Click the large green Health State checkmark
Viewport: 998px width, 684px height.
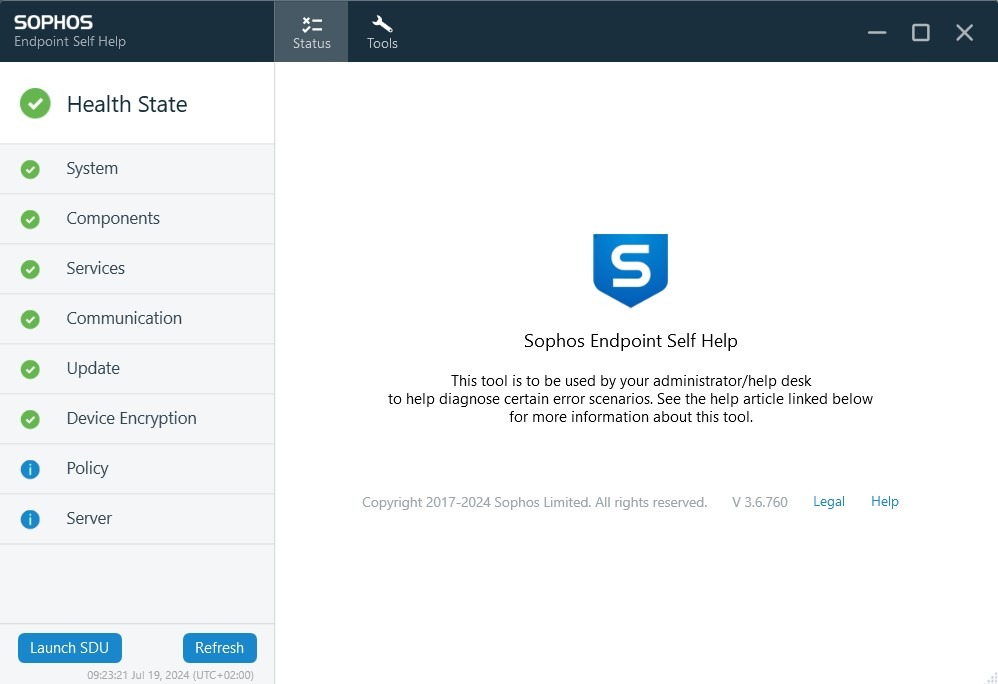(x=33, y=103)
